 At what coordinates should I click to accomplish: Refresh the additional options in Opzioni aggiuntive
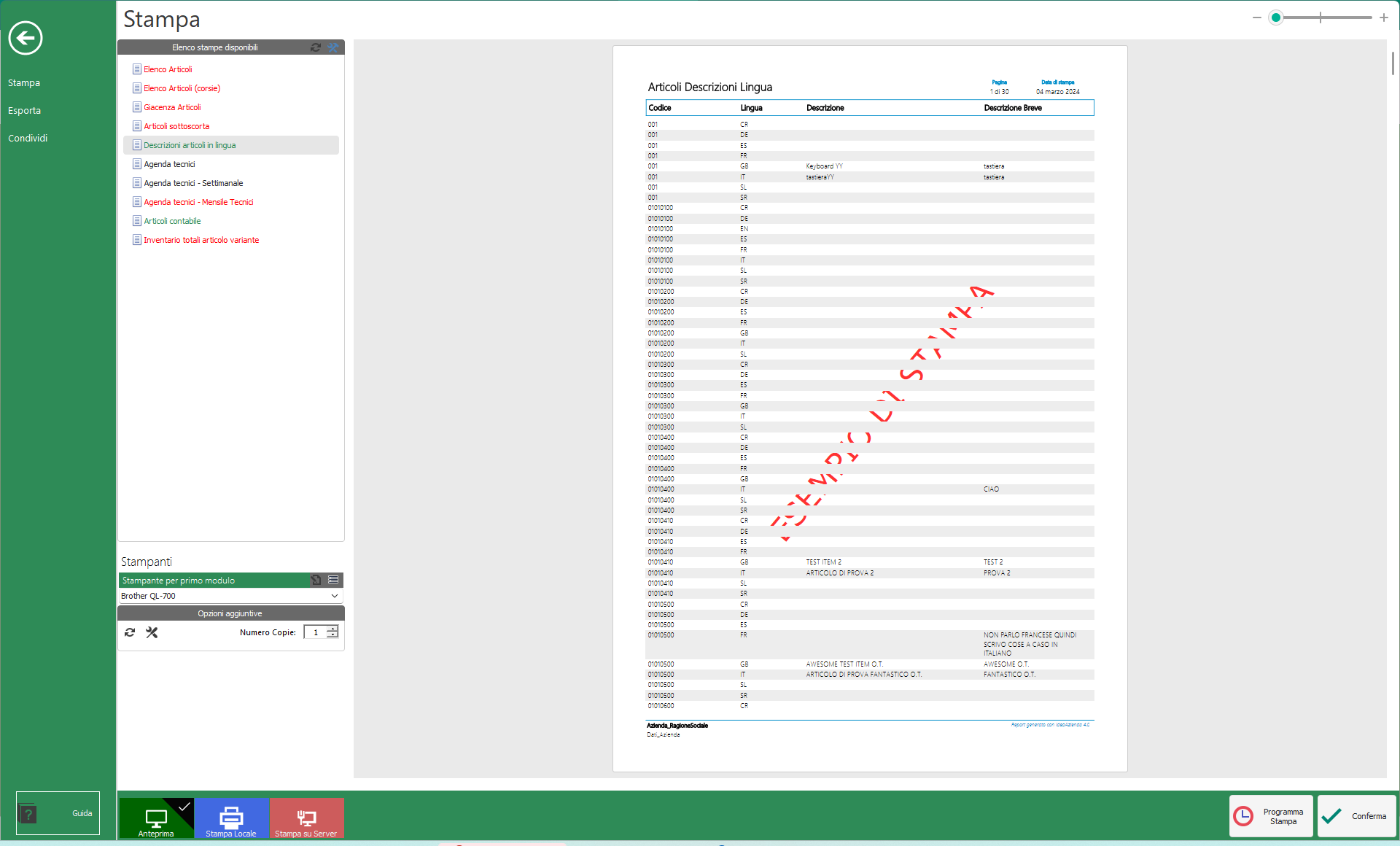130,632
